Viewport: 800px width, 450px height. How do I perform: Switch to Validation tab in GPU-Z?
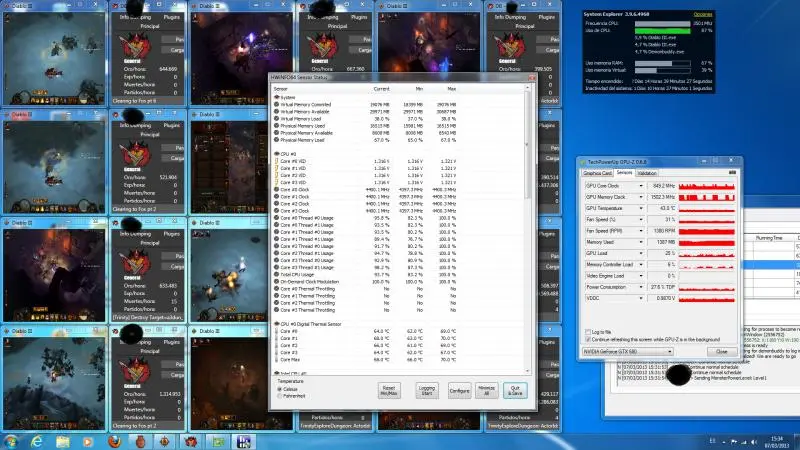647,173
